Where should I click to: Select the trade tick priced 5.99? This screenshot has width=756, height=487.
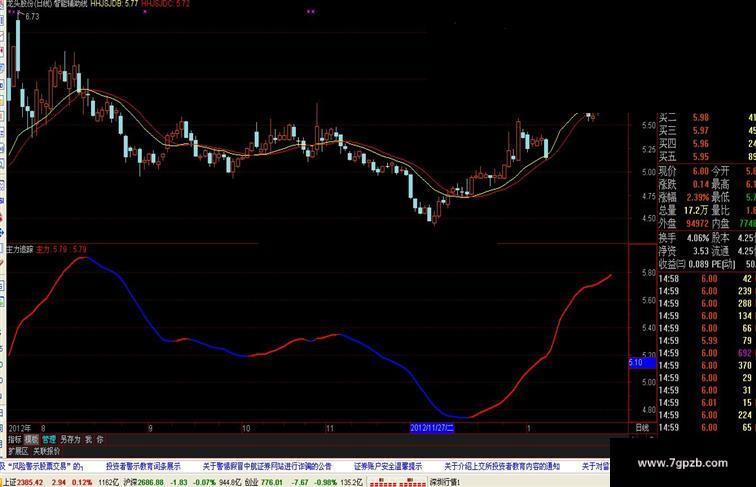[x=707, y=341]
